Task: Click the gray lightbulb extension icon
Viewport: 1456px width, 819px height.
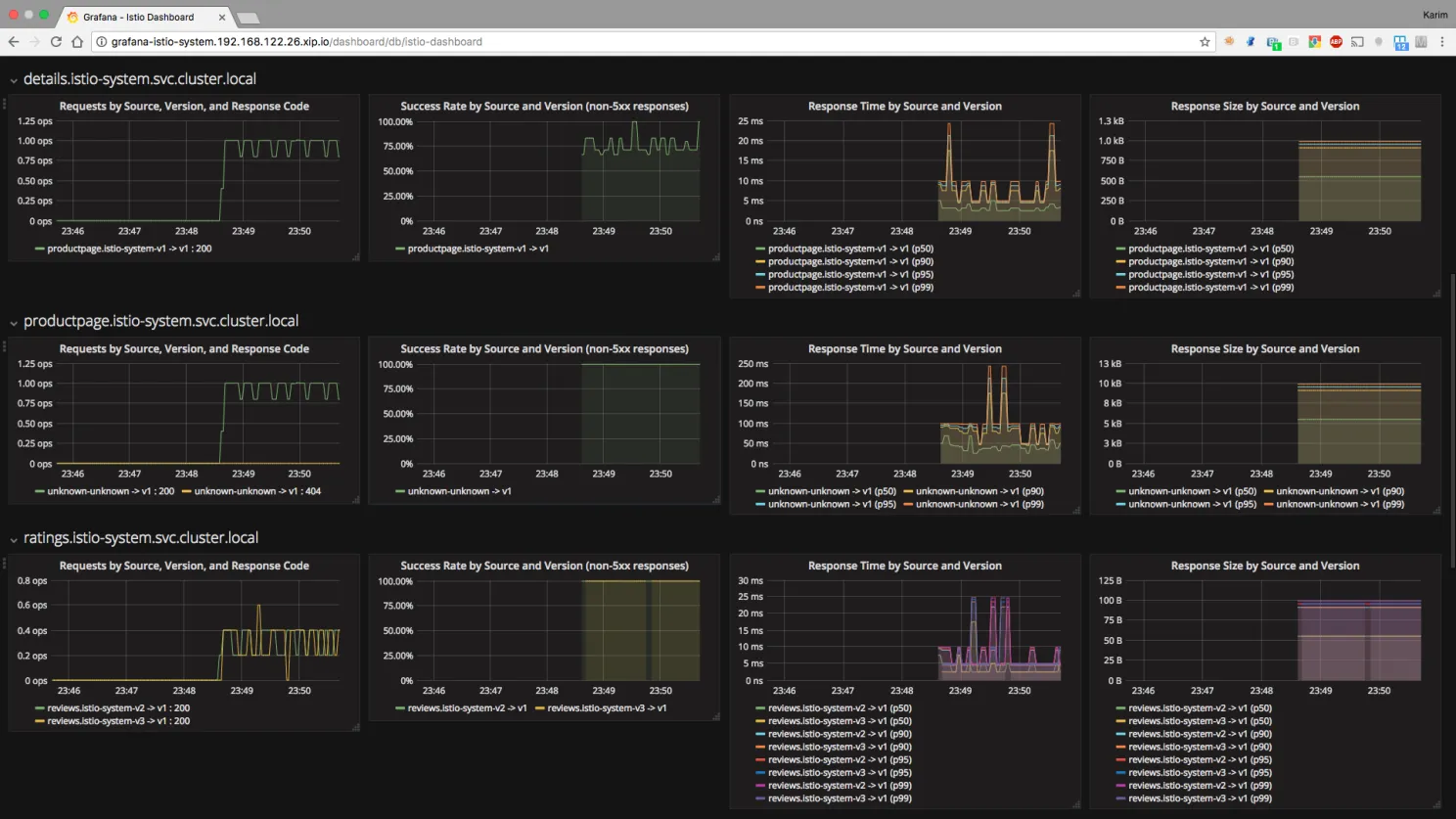Action: tap(1379, 42)
